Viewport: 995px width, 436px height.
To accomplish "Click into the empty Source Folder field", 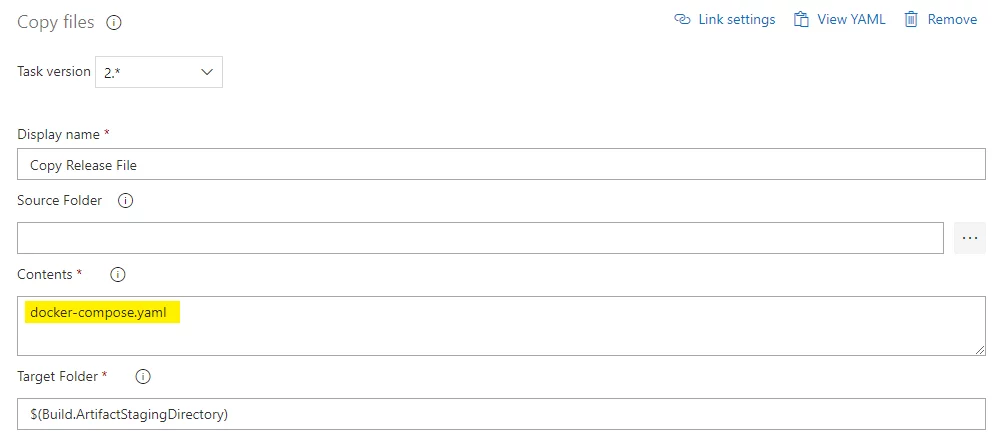I will pyautogui.click(x=480, y=238).
